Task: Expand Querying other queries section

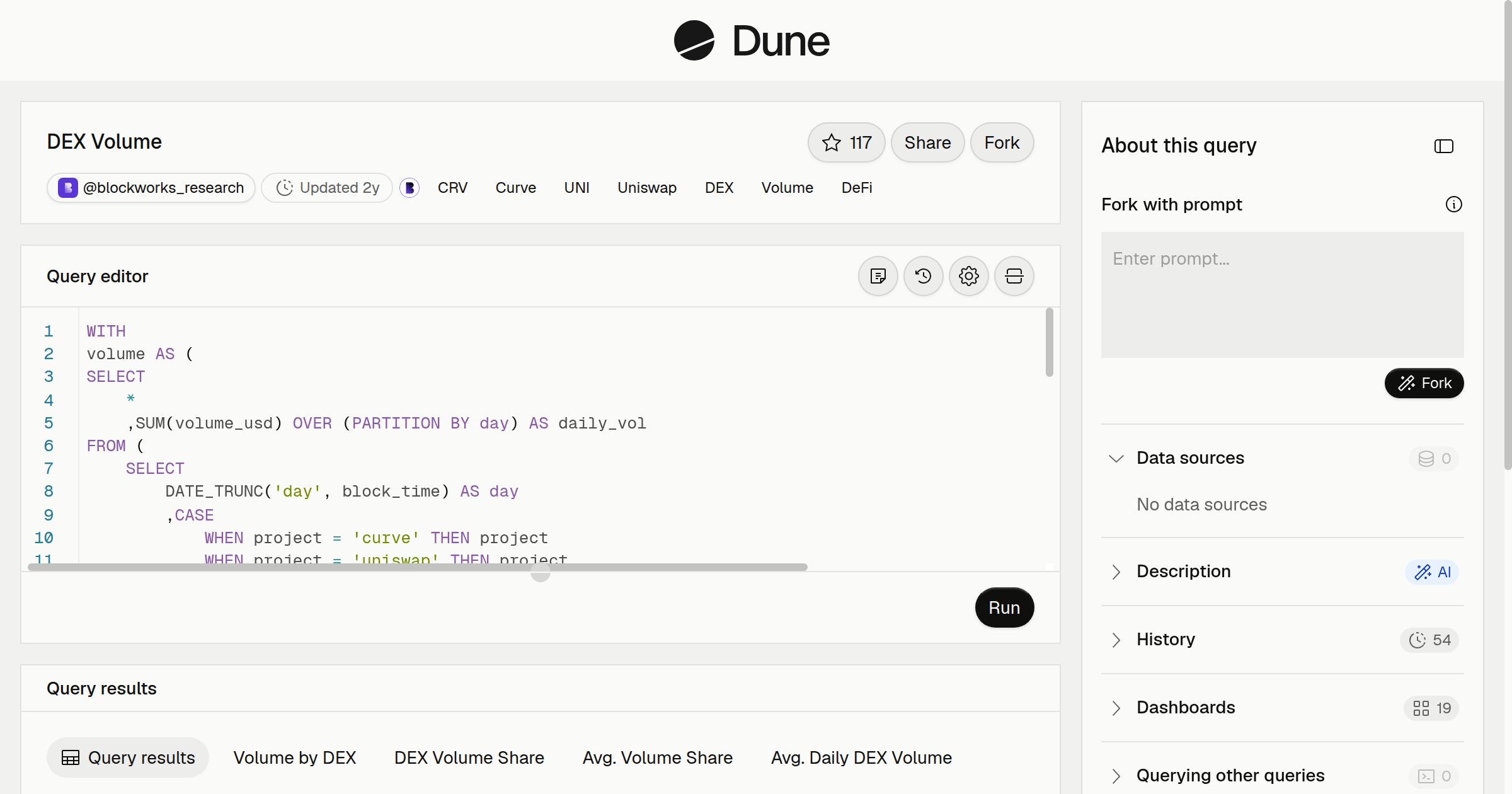Action: click(x=1116, y=776)
